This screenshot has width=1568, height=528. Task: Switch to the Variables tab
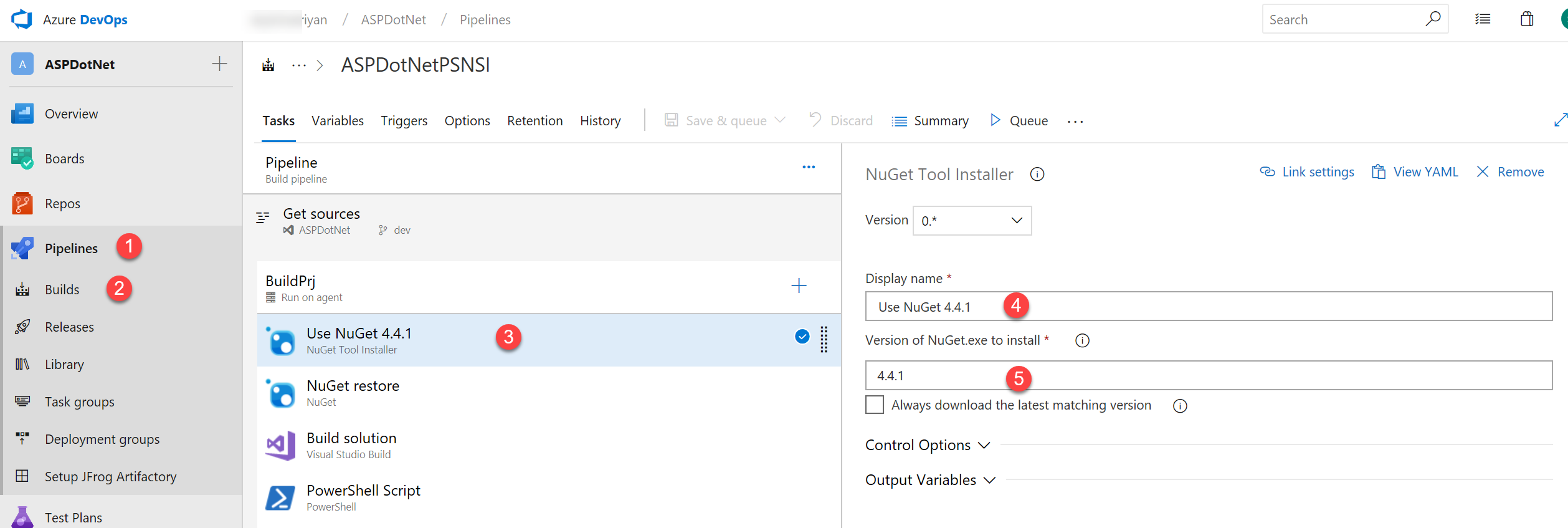click(x=338, y=121)
